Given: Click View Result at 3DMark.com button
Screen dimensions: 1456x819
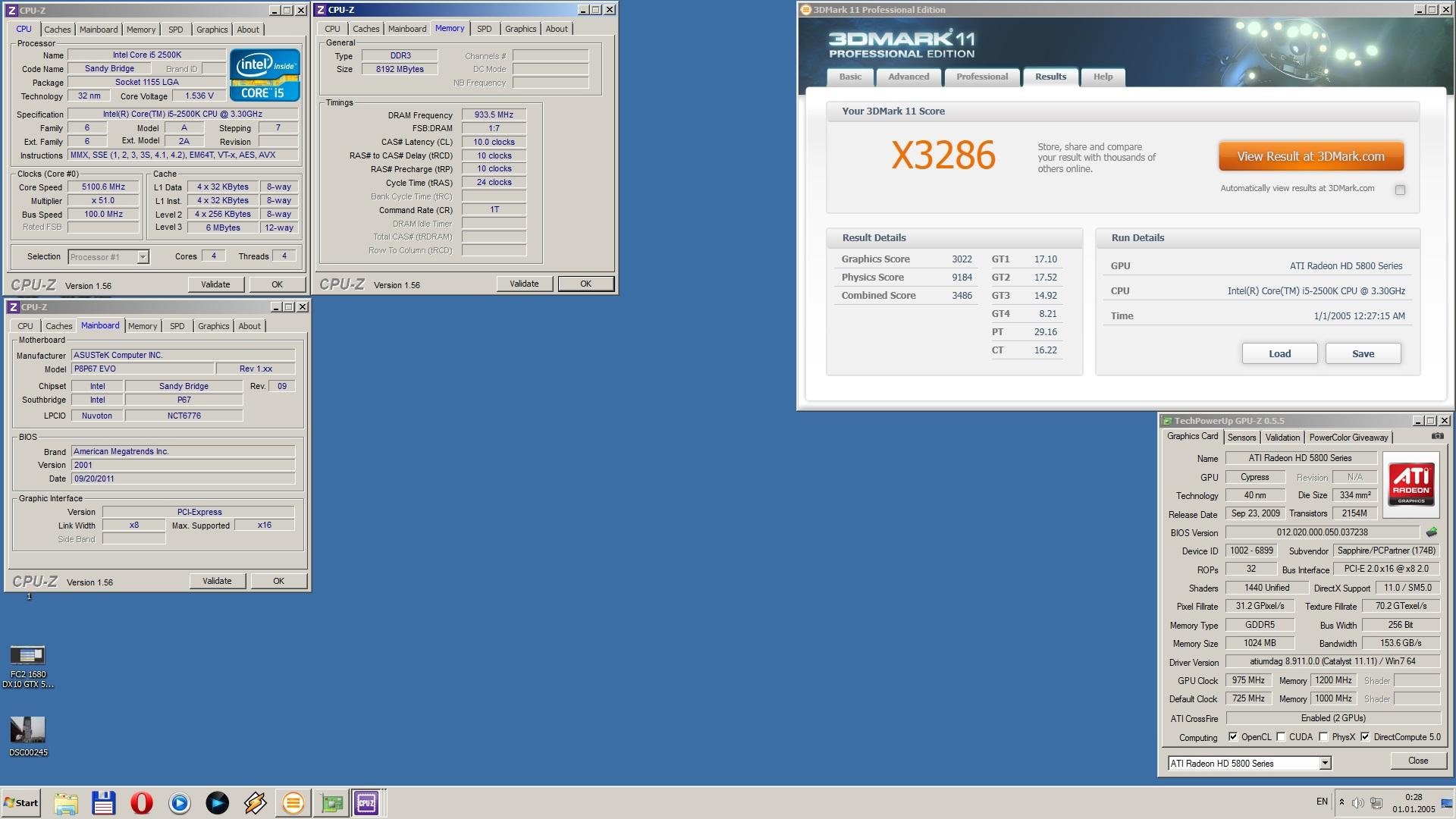Looking at the screenshot, I should [1310, 157].
